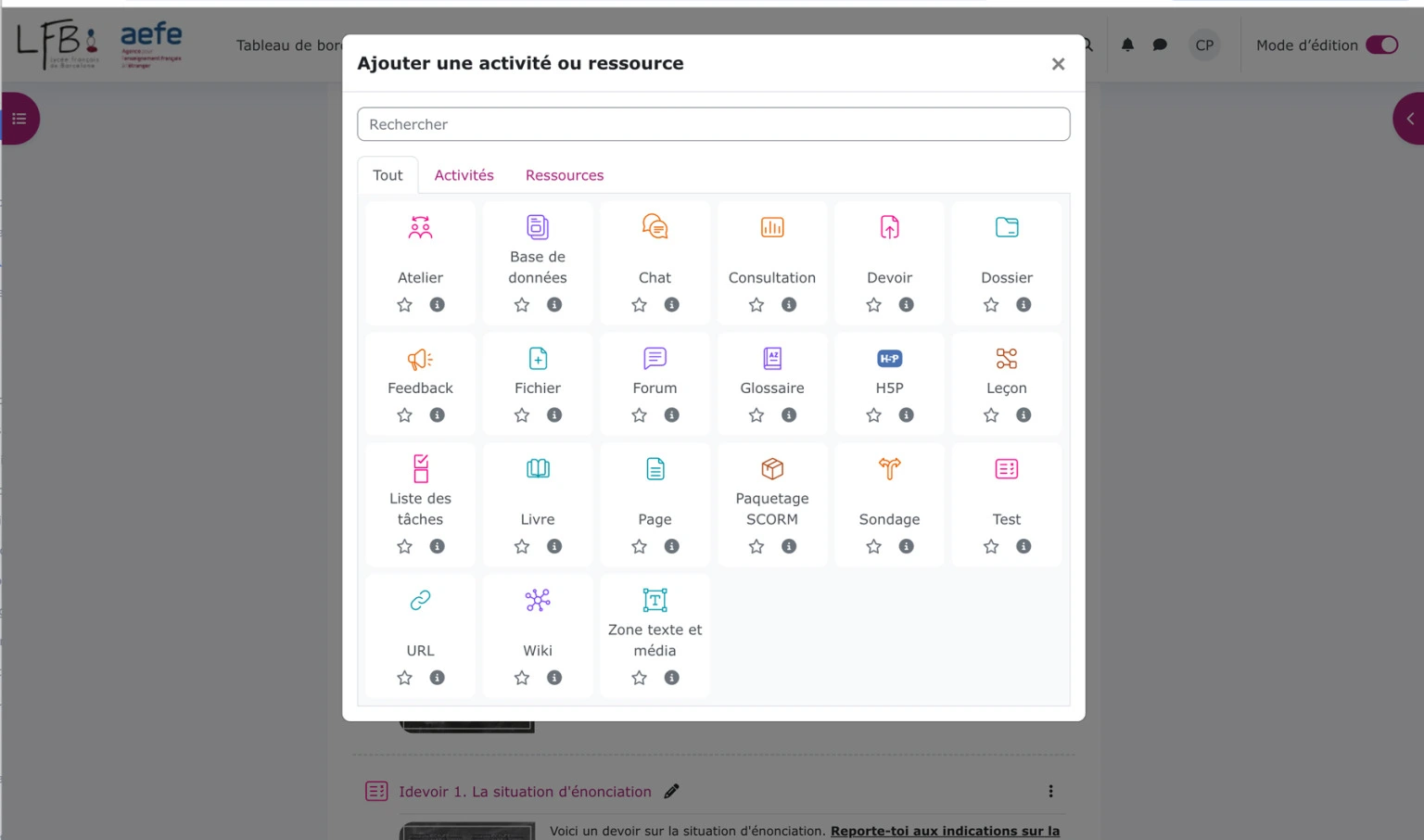1424x840 pixels.
Task: Click inside the Rechercher search field
Action: click(714, 123)
